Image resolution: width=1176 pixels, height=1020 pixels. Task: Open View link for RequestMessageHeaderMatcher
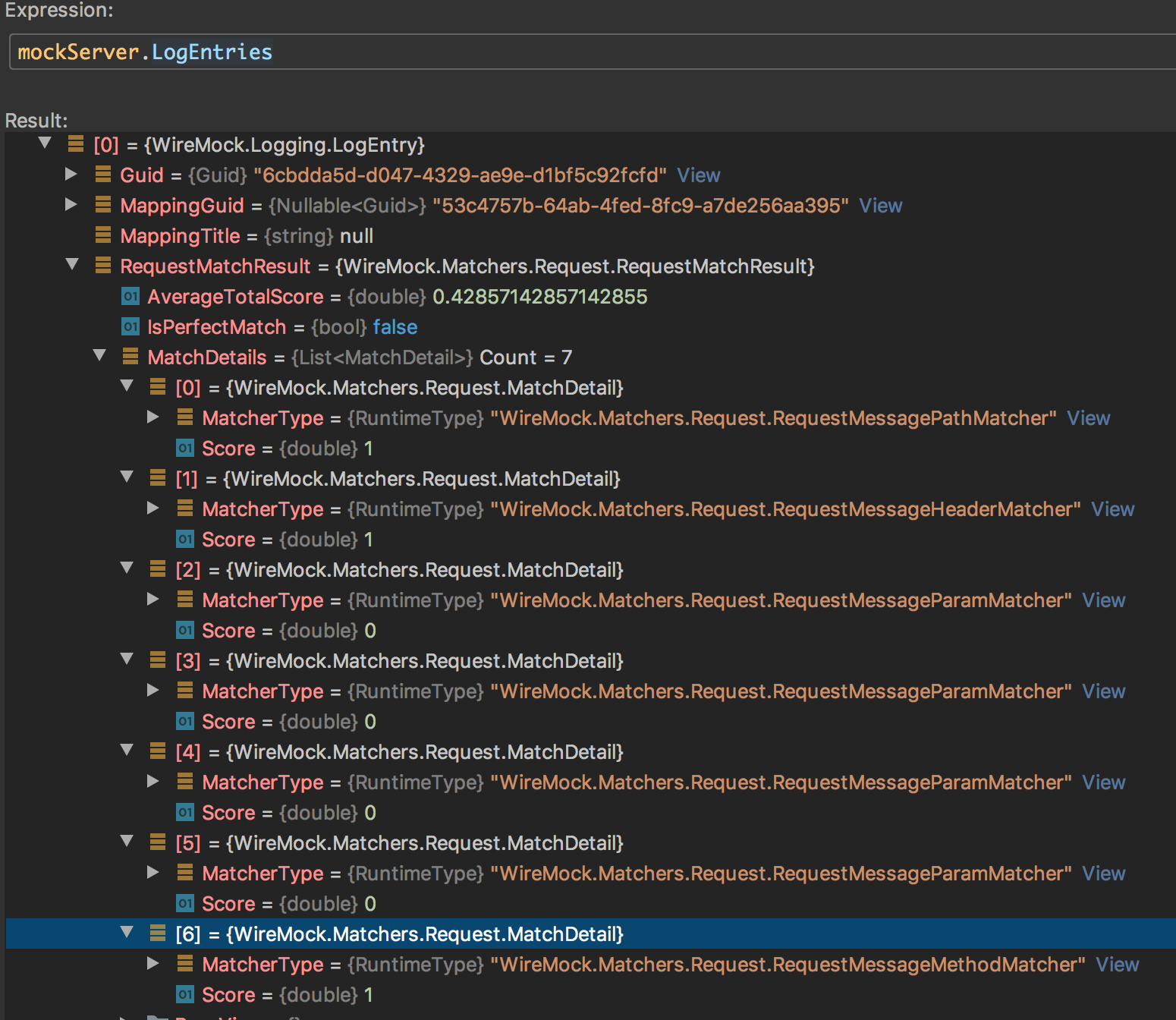pyautogui.click(x=1112, y=509)
